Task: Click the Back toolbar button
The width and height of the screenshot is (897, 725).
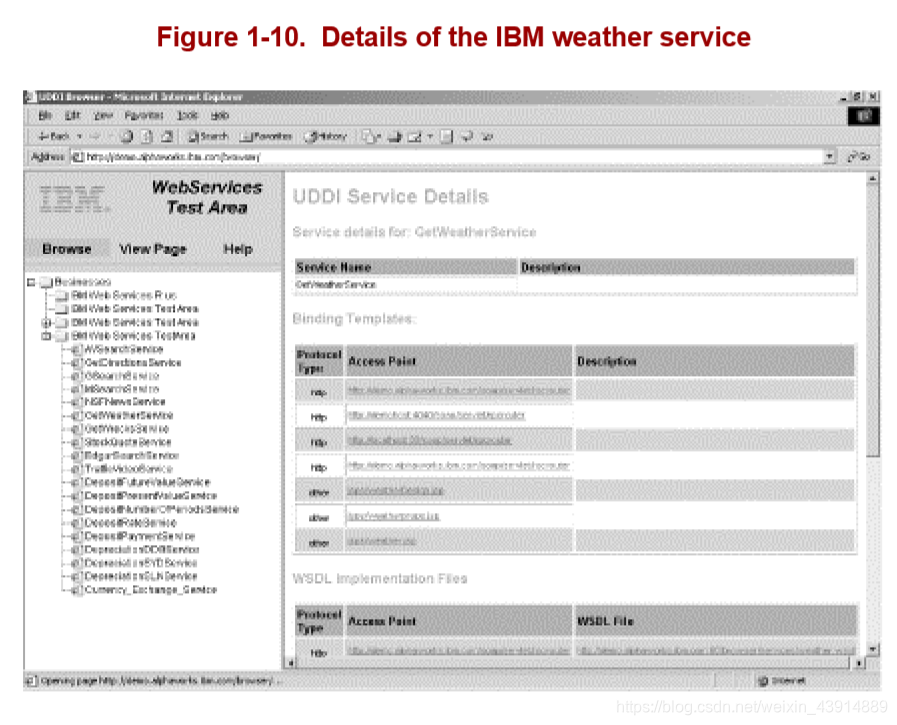Action: 54,136
